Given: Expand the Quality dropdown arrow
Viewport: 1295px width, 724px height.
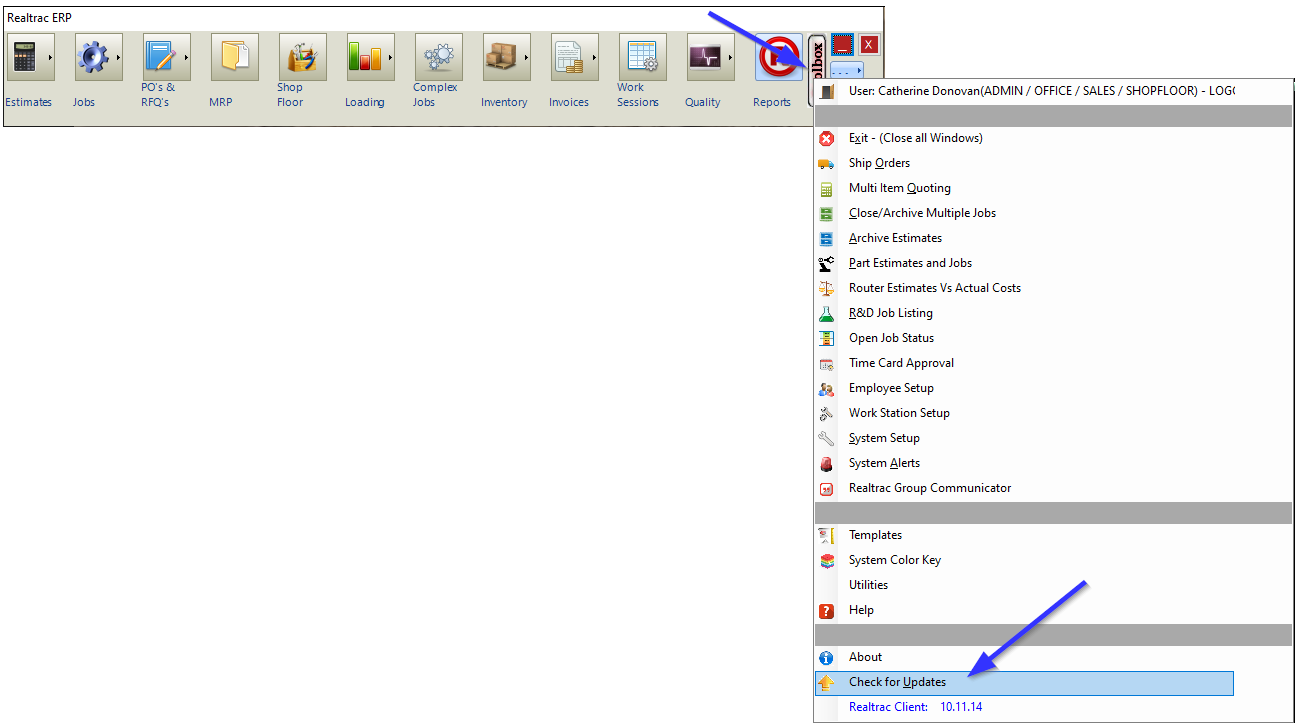Looking at the screenshot, I should coord(728,57).
